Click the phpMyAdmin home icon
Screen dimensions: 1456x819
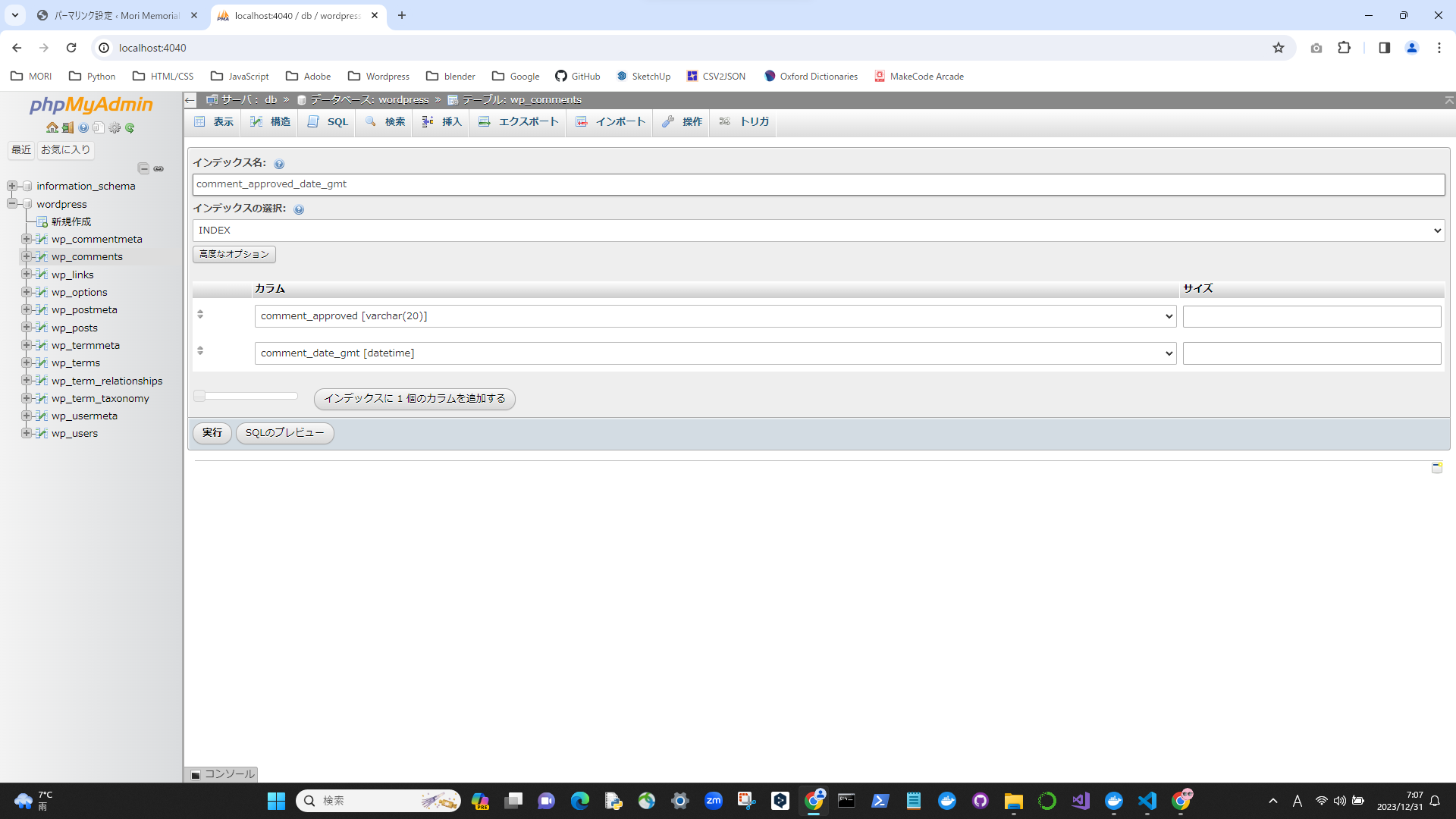52,127
